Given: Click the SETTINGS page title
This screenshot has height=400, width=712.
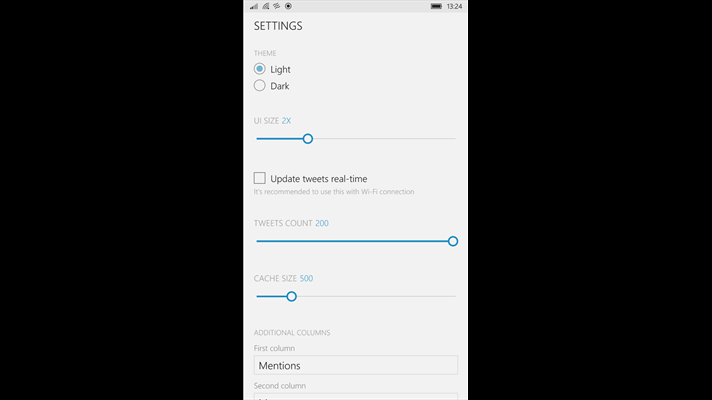Looking at the screenshot, I should coord(278,26).
